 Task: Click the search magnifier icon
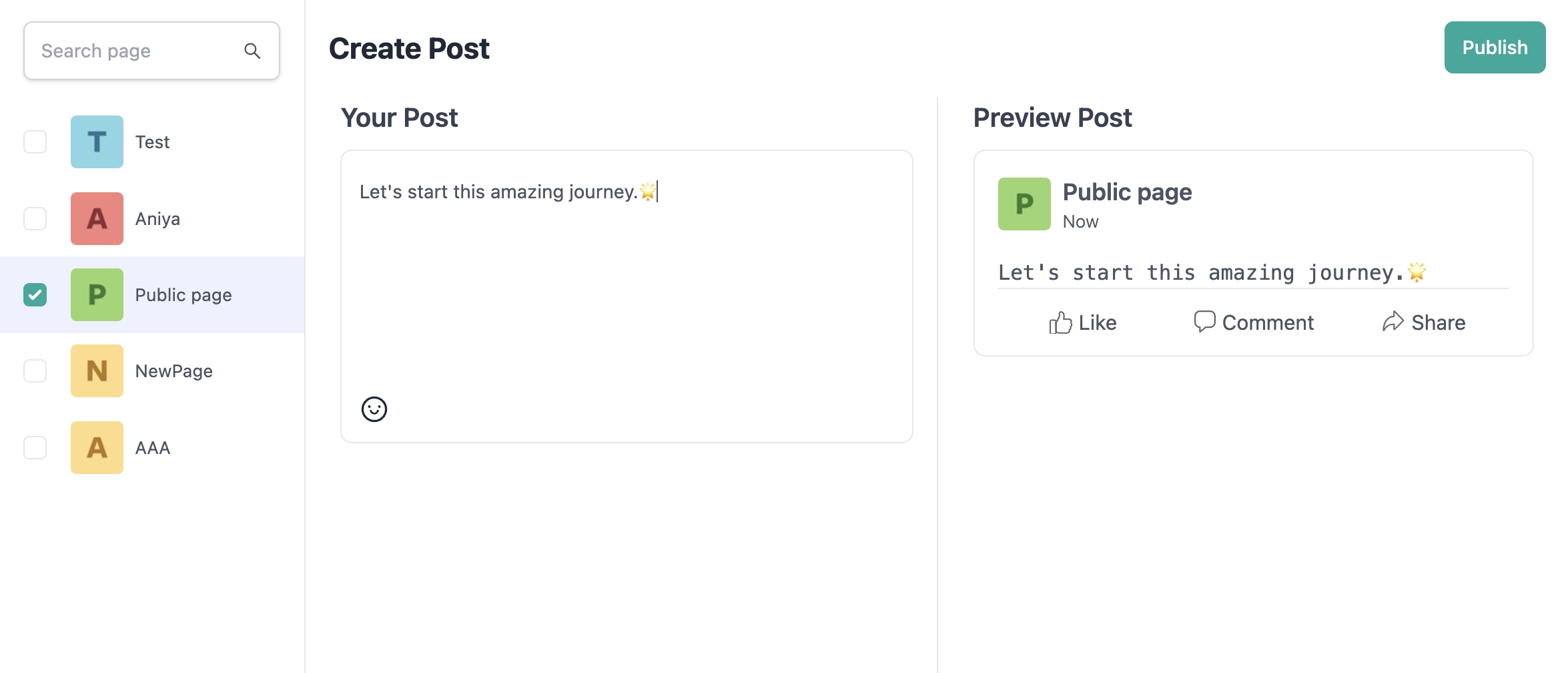(252, 51)
